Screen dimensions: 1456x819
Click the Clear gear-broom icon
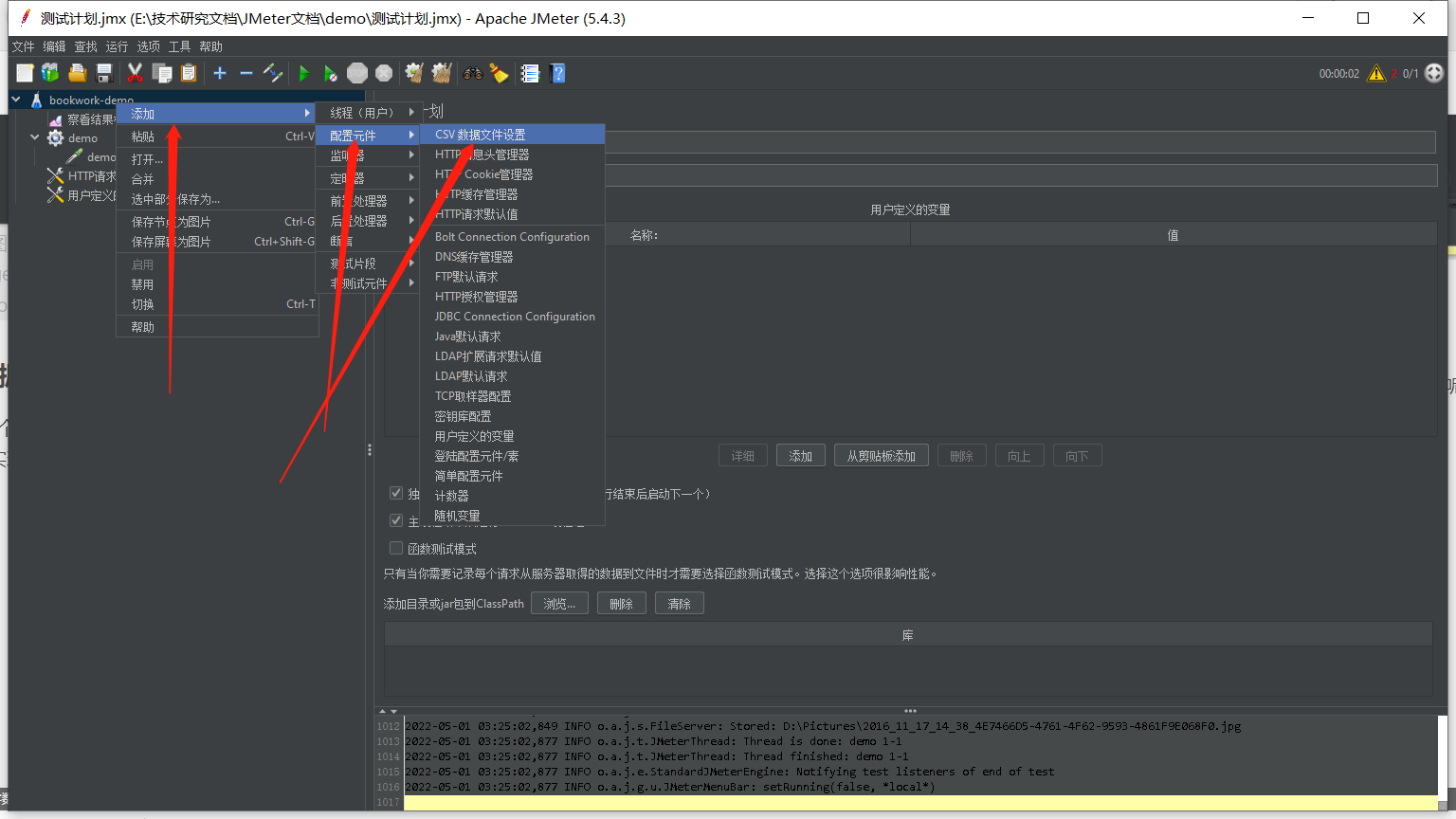pos(414,73)
